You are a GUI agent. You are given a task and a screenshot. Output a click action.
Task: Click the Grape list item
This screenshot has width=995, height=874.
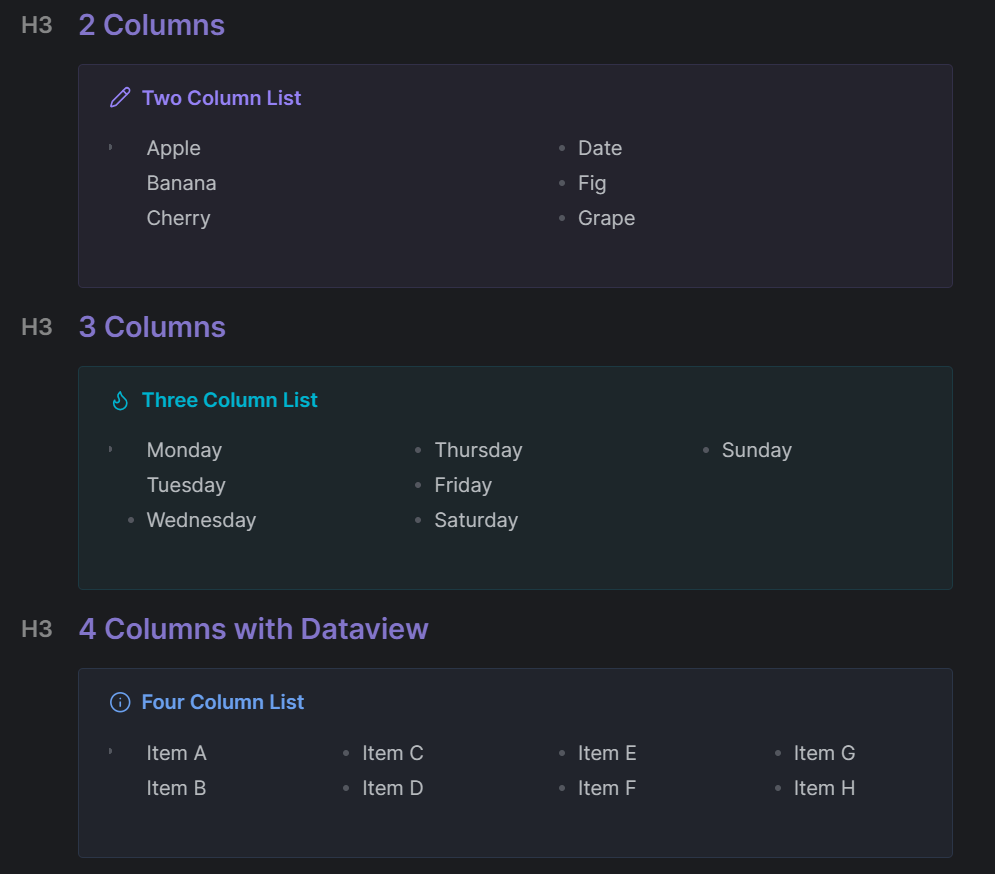[606, 218]
